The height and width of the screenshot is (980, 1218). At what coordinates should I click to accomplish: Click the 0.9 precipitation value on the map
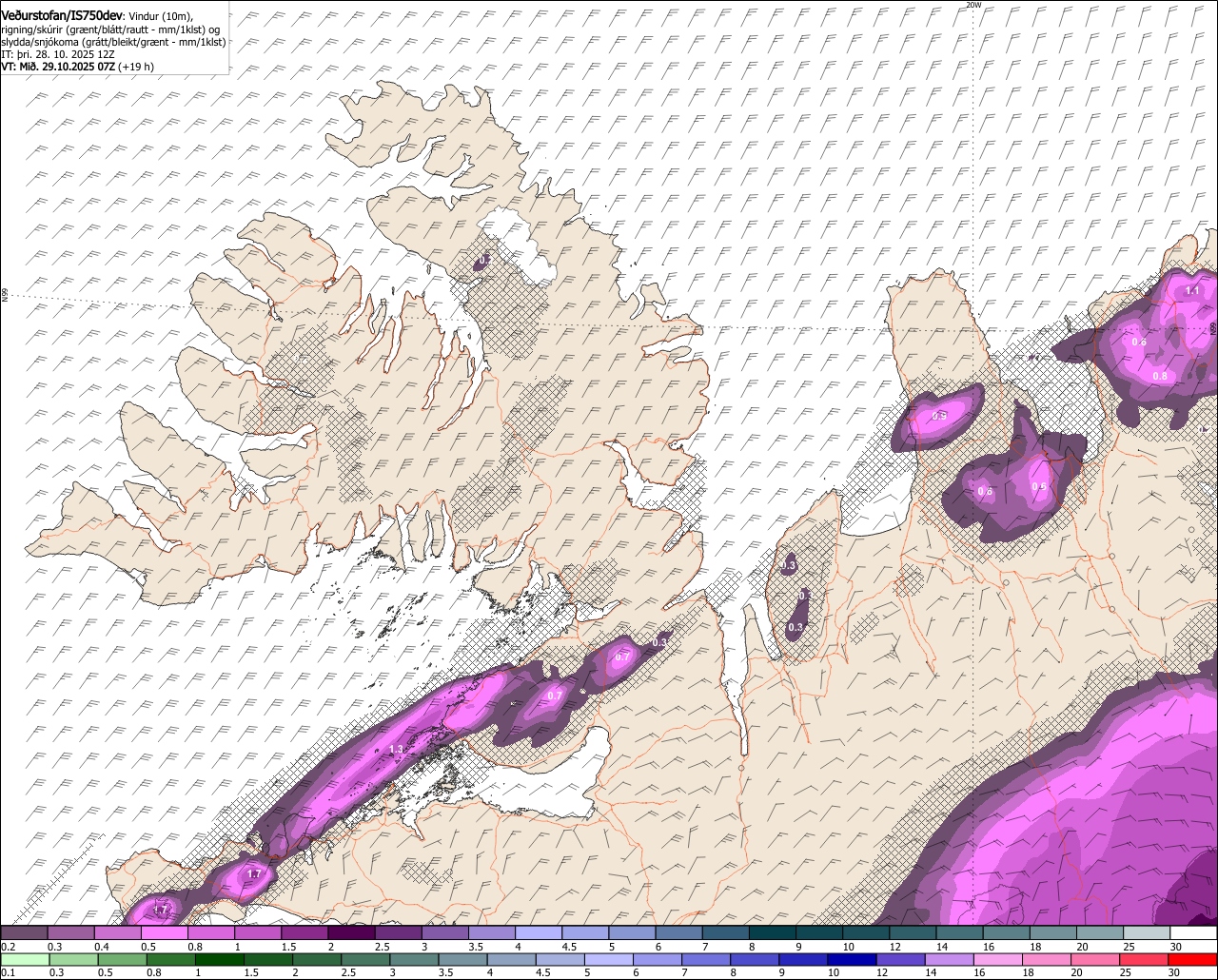point(939,416)
